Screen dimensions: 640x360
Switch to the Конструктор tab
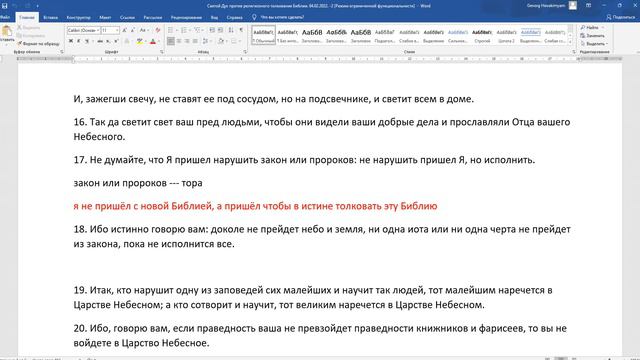pyautogui.click(x=78, y=18)
